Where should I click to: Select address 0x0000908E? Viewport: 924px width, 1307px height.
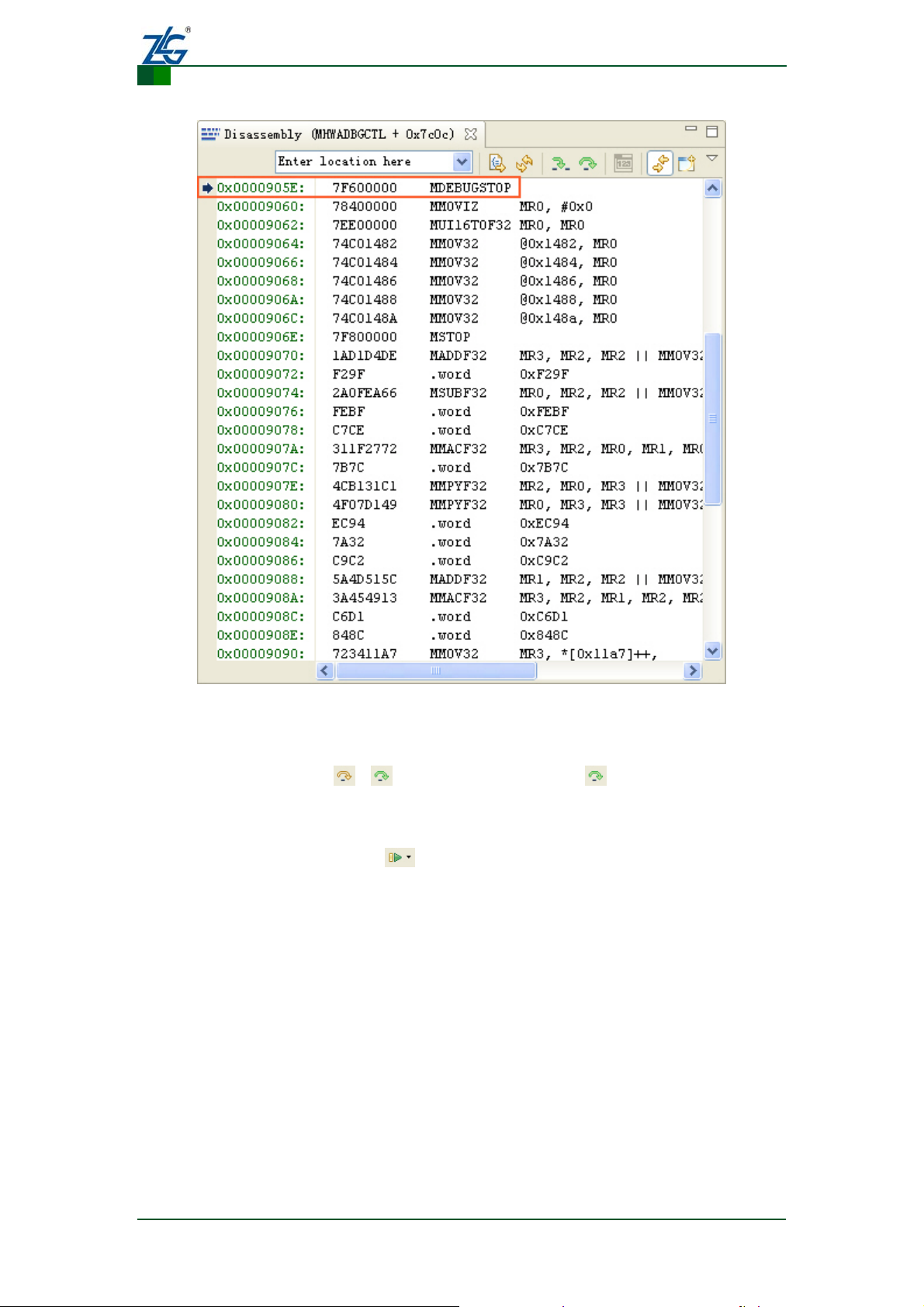pyautogui.click(x=261, y=634)
